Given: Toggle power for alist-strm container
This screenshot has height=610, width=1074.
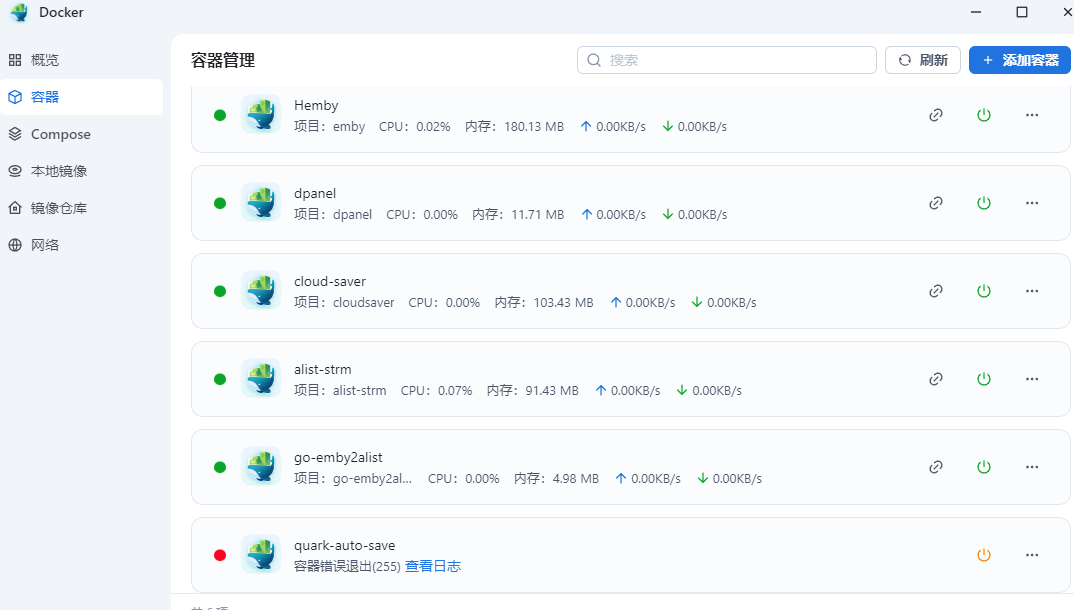Looking at the screenshot, I should [984, 379].
